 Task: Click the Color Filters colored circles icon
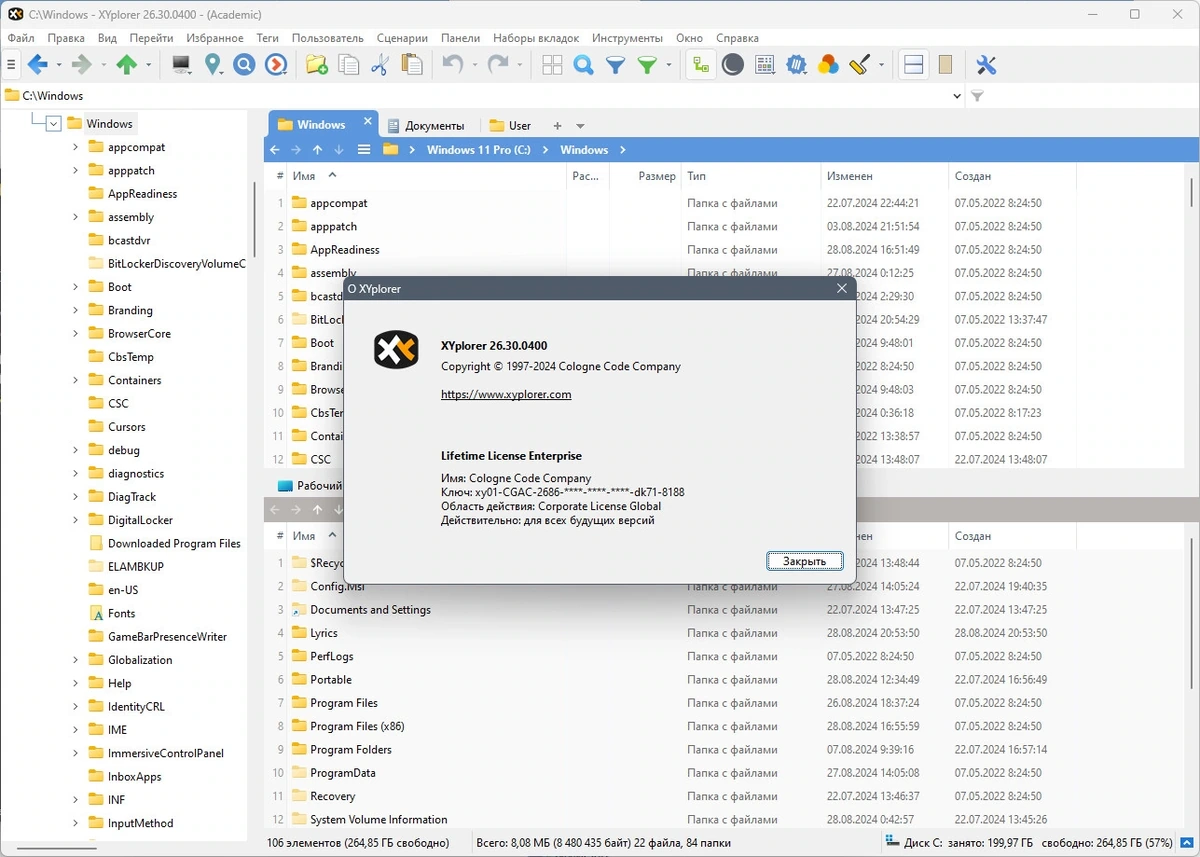828,65
